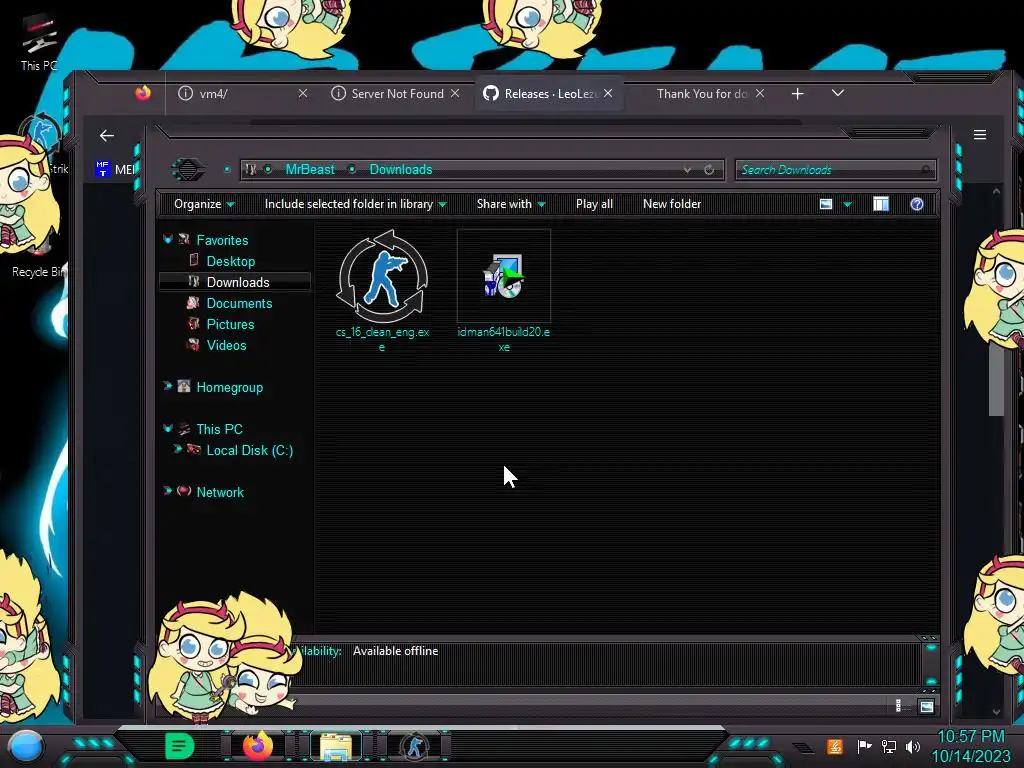Click the Explorer help question mark icon
This screenshot has width=1024, height=768.
pyautogui.click(x=916, y=204)
